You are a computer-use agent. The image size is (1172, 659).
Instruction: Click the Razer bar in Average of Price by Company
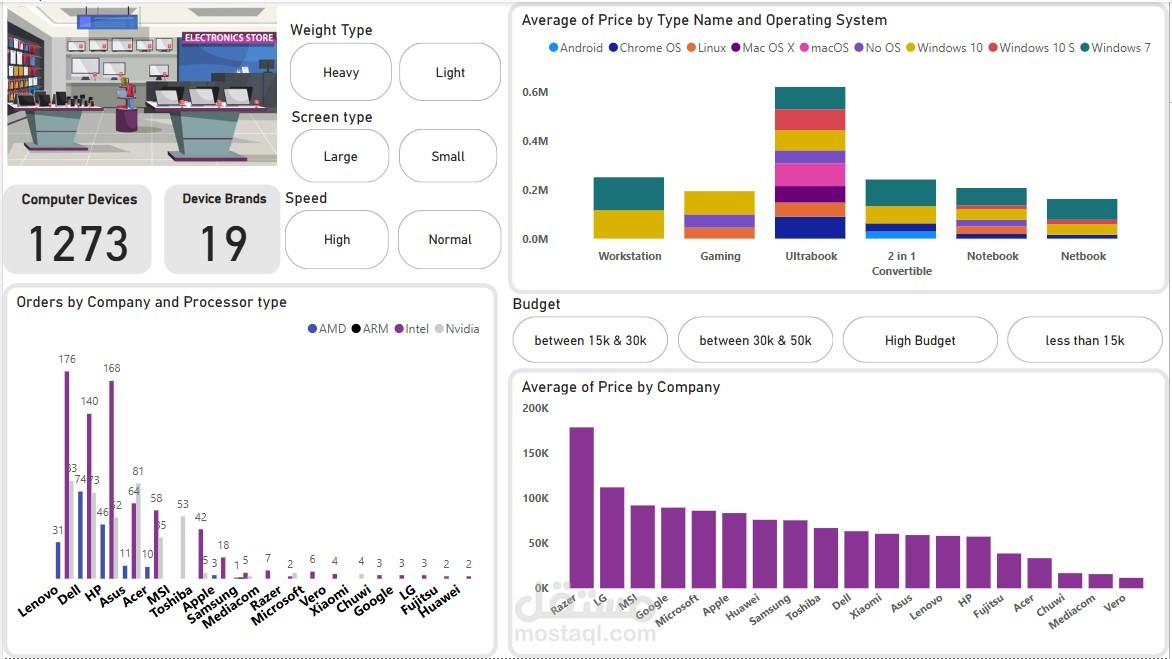(582, 507)
